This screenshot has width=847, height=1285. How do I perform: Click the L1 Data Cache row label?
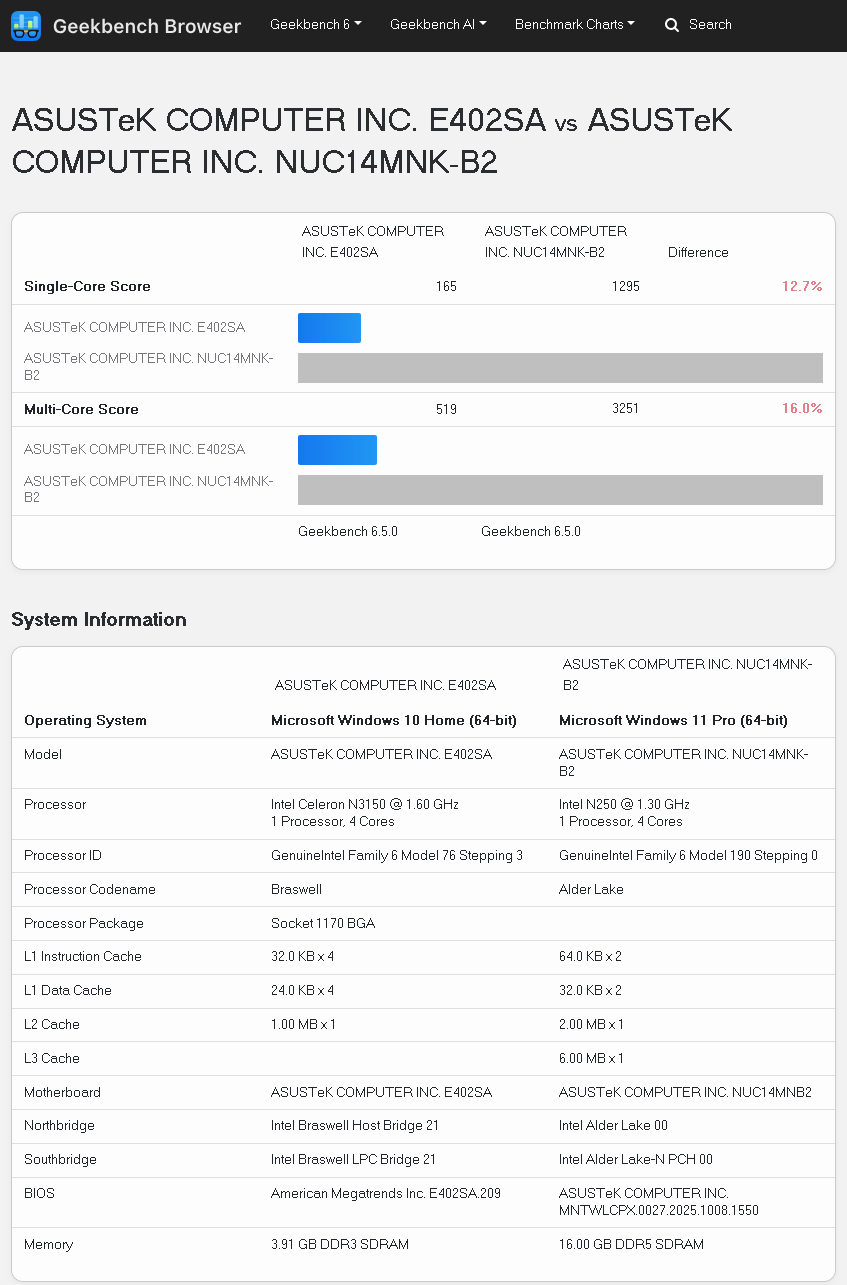tap(68, 990)
